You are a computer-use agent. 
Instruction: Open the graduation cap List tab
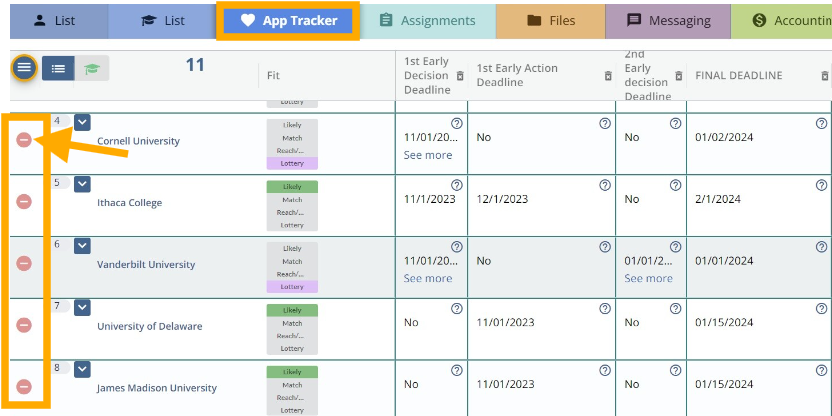162,21
